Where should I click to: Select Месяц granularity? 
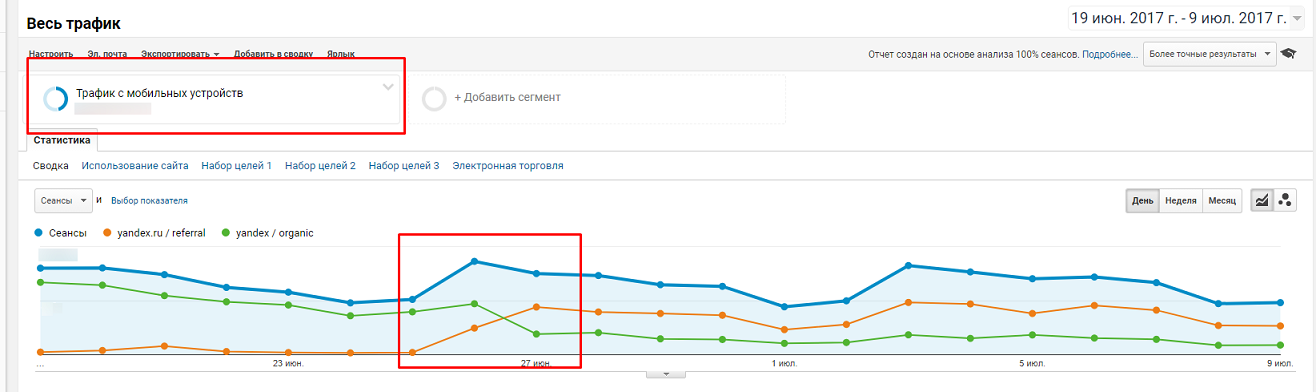[1222, 200]
